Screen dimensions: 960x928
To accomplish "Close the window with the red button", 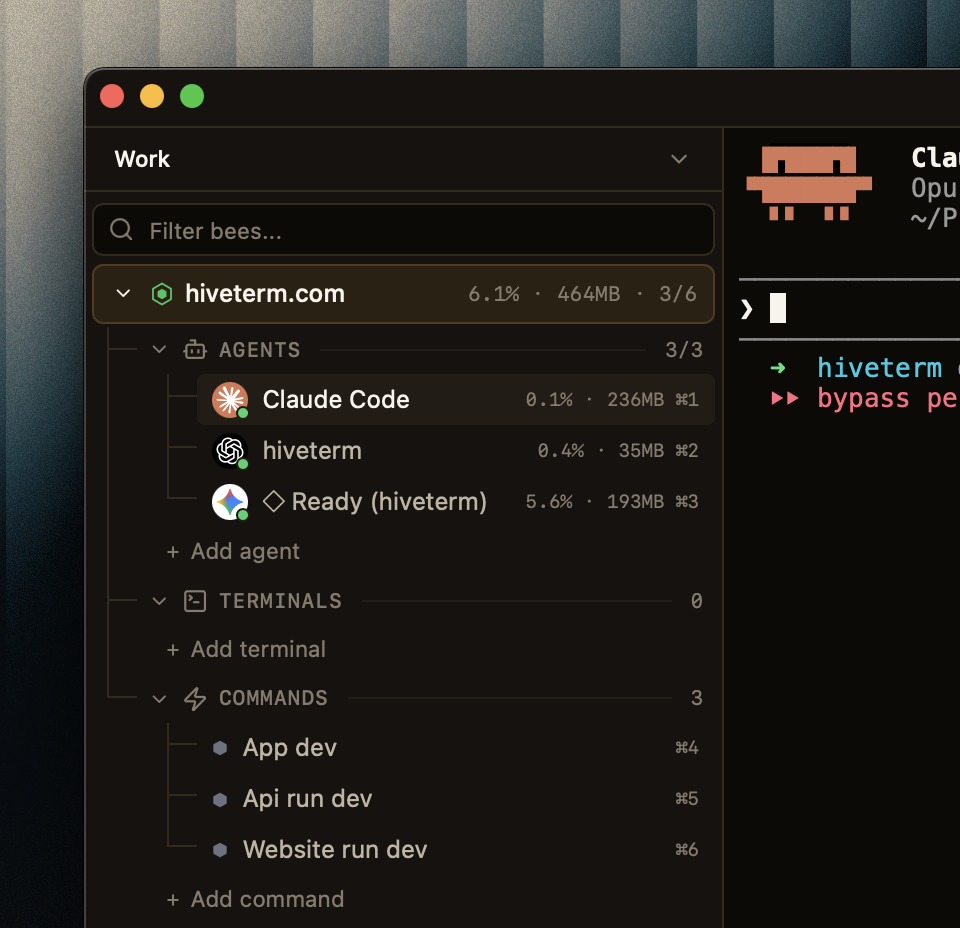I will pyautogui.click(x=112, y=96).
